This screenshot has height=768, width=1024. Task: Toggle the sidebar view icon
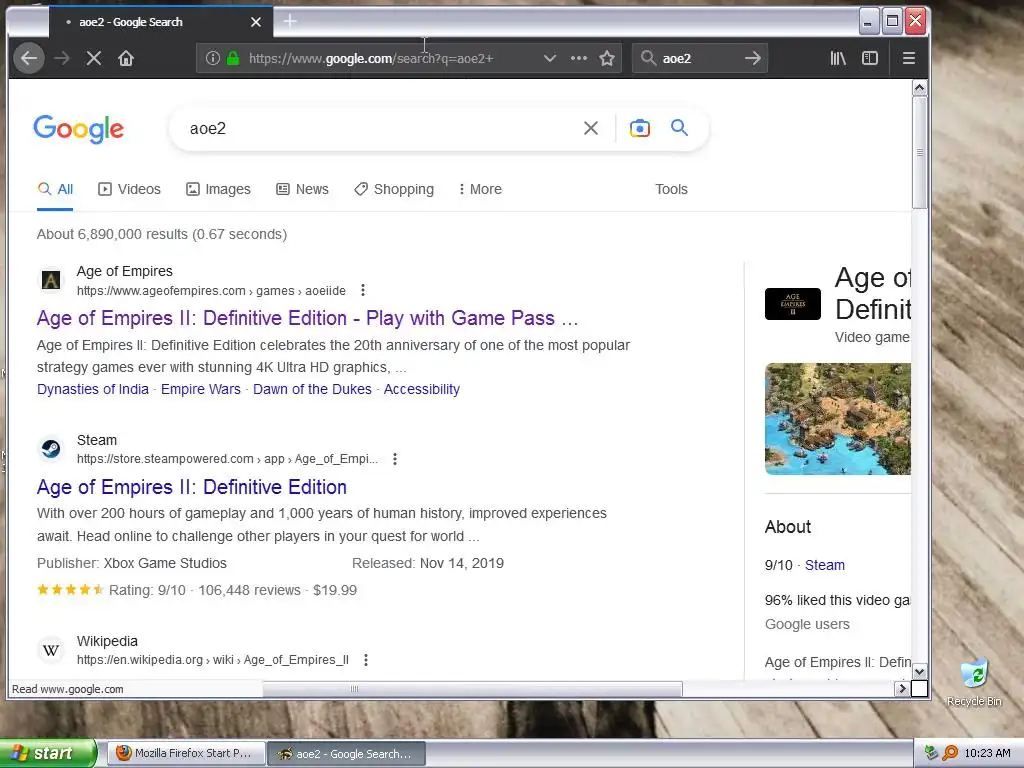870,58
